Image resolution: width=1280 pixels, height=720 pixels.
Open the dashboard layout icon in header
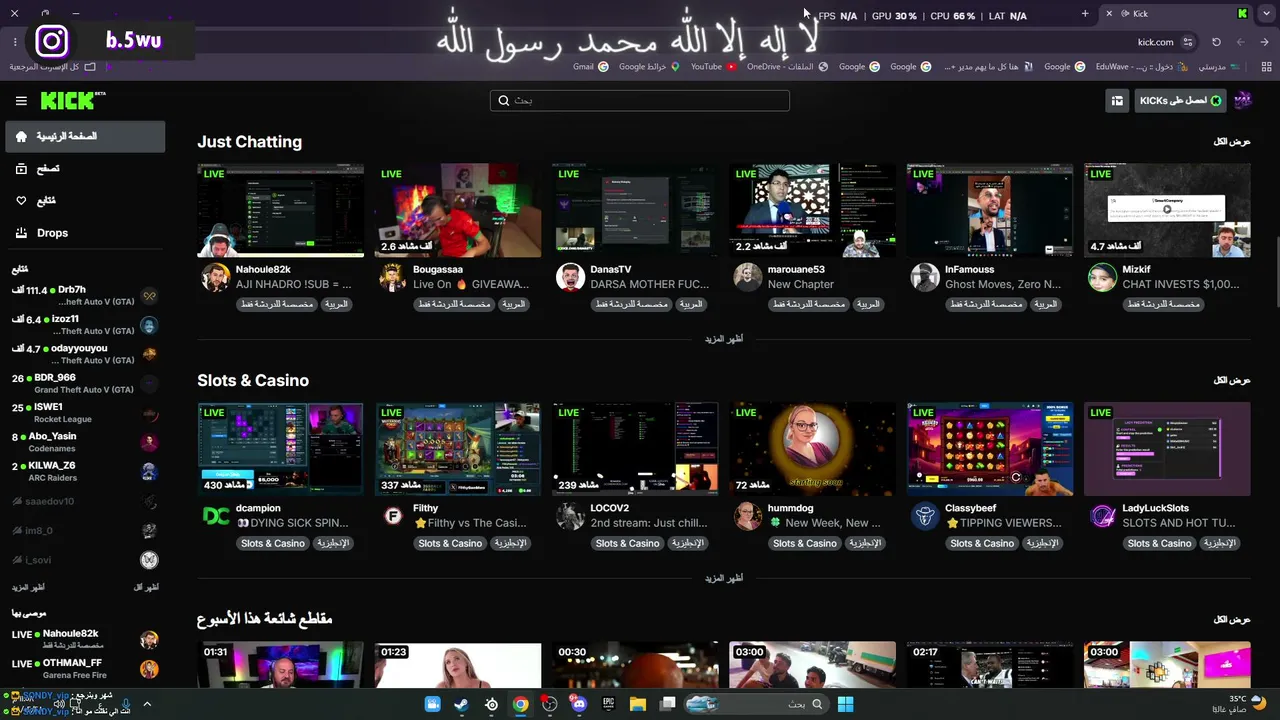click(1117, 100)
